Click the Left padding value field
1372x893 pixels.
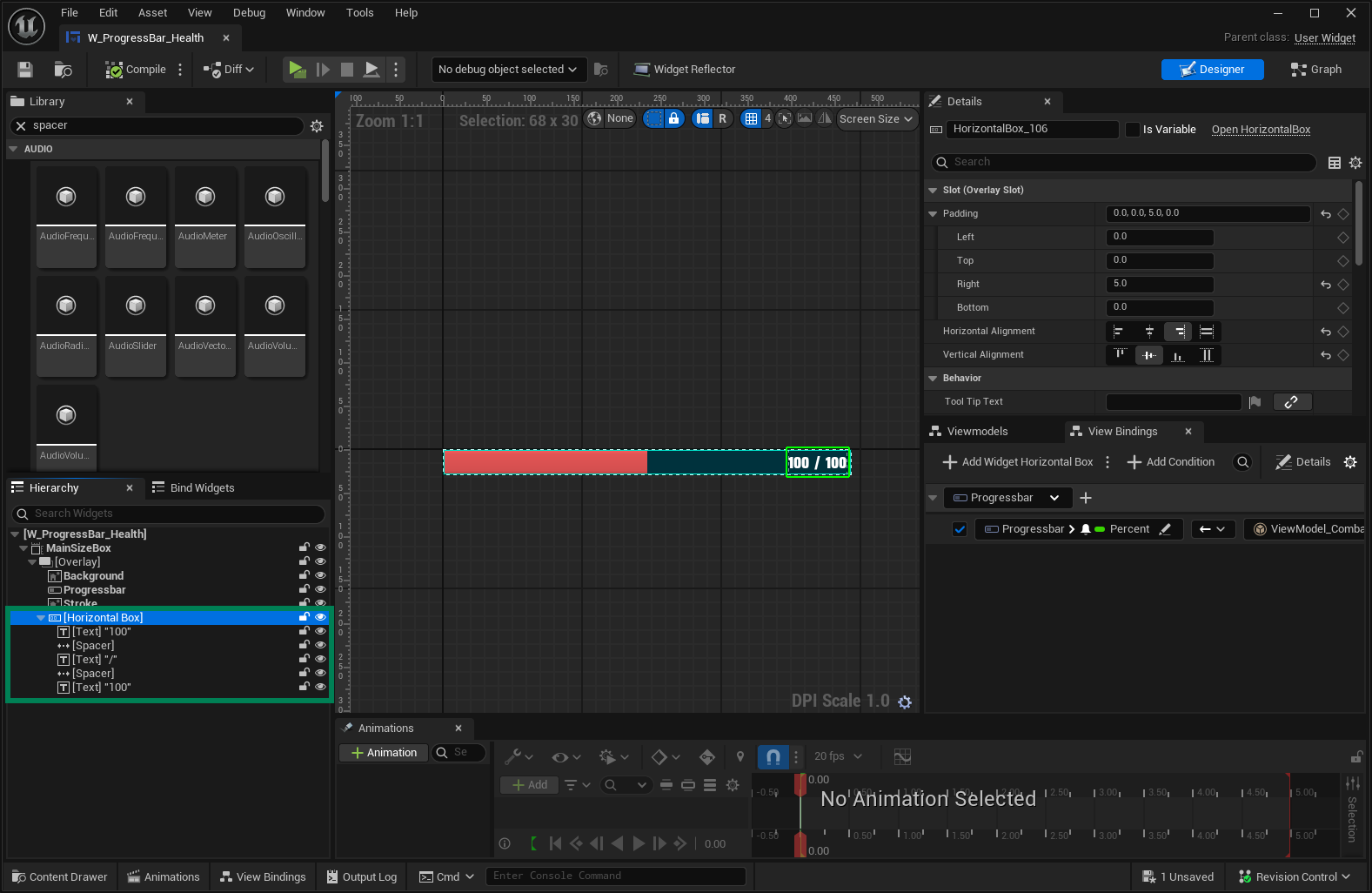pyautogui.click(x=1159, y=238)
